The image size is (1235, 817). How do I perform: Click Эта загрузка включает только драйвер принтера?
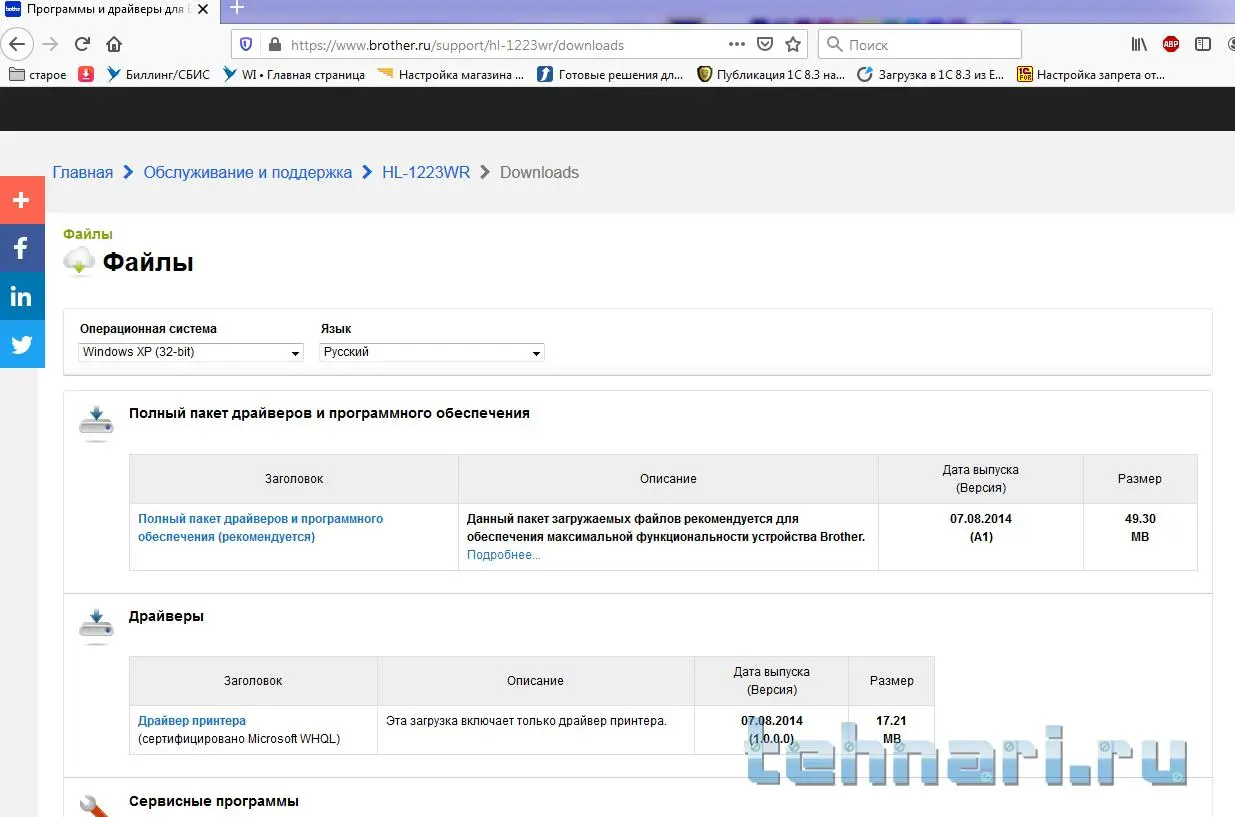pyautogui.click(x=526, y=721)
